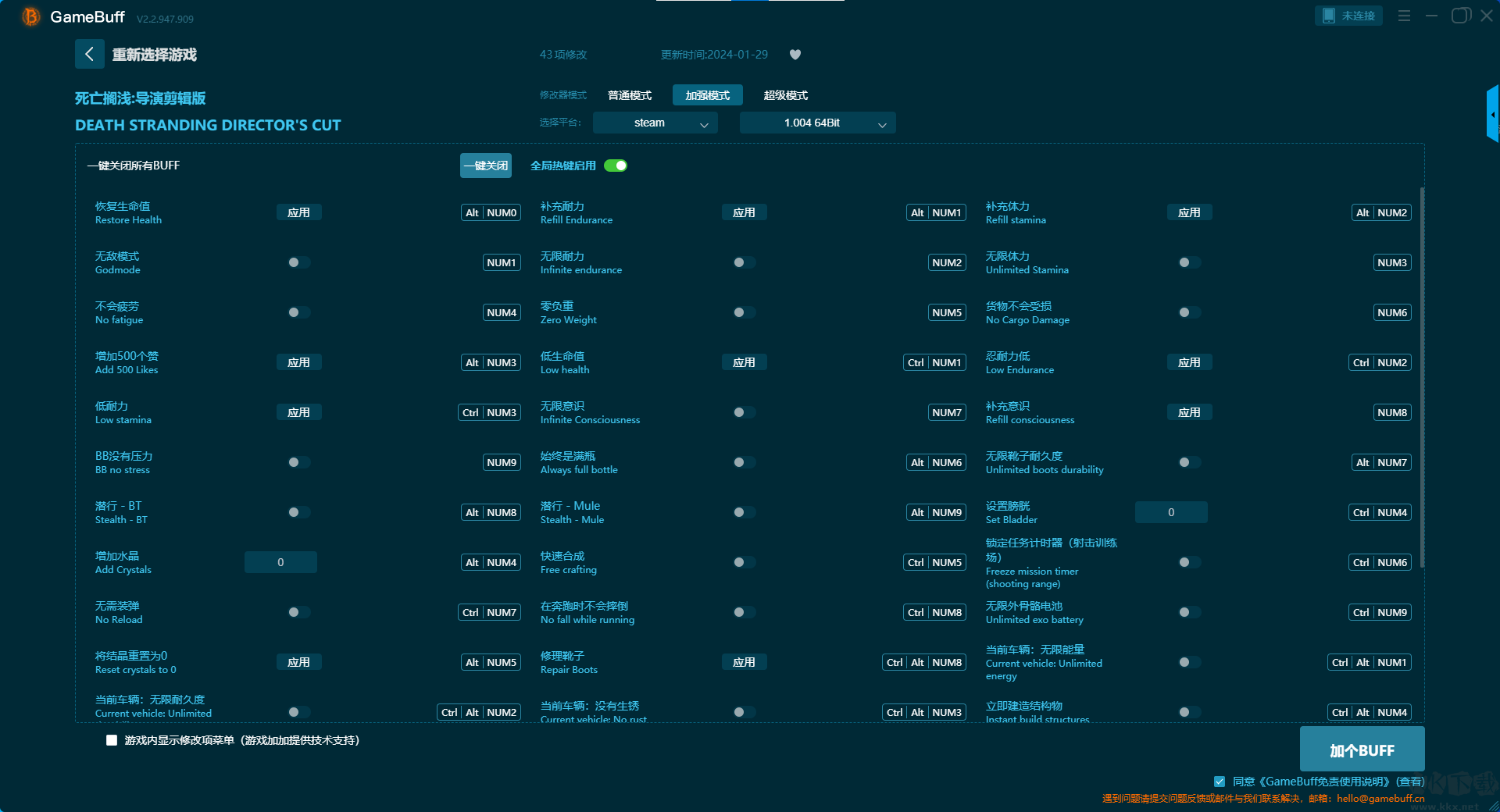Screen dimensions: 1500x812
Task: Apply Low Endurance
Action: point(1189,362)
